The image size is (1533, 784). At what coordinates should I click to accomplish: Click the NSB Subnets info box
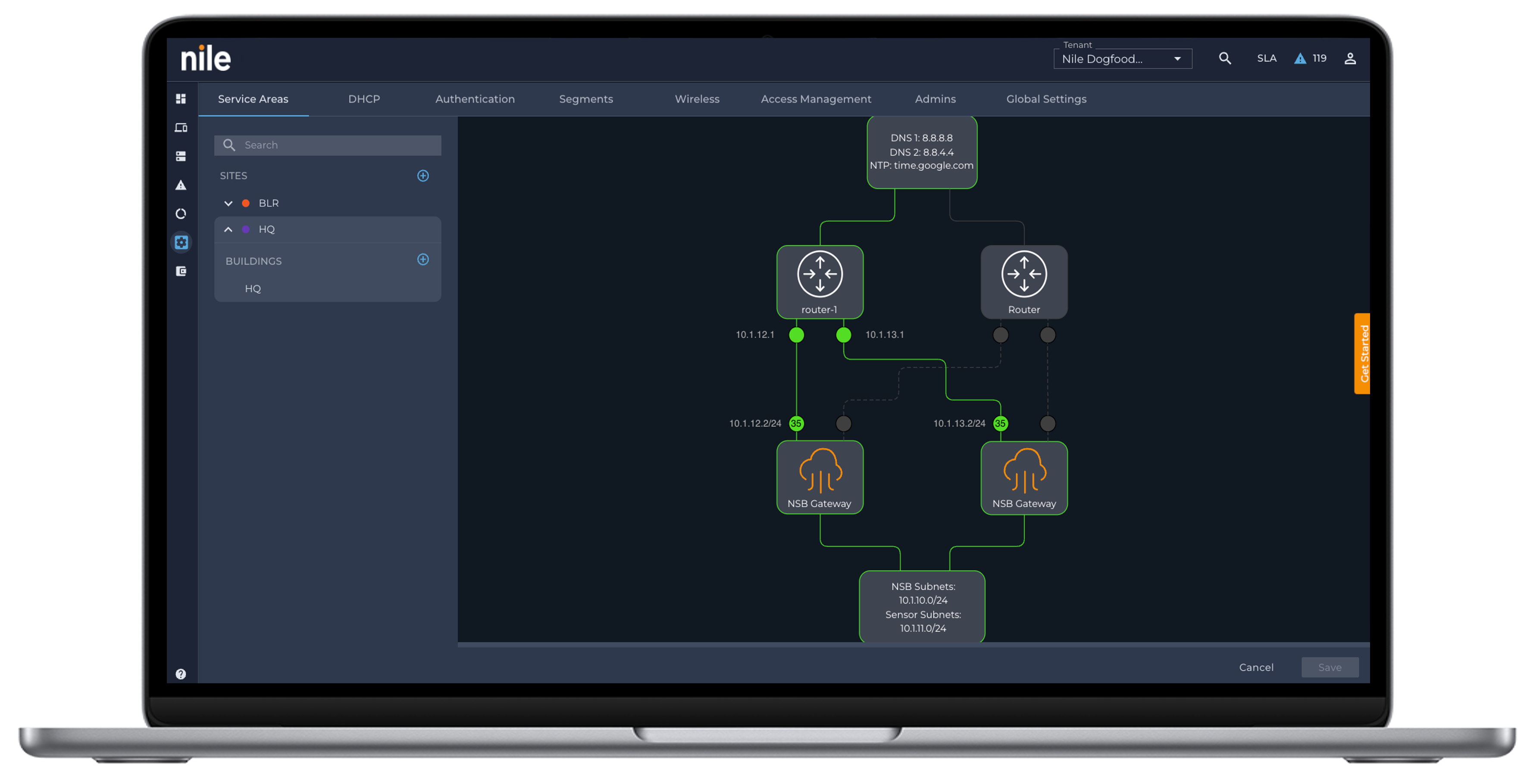point(922,607)
